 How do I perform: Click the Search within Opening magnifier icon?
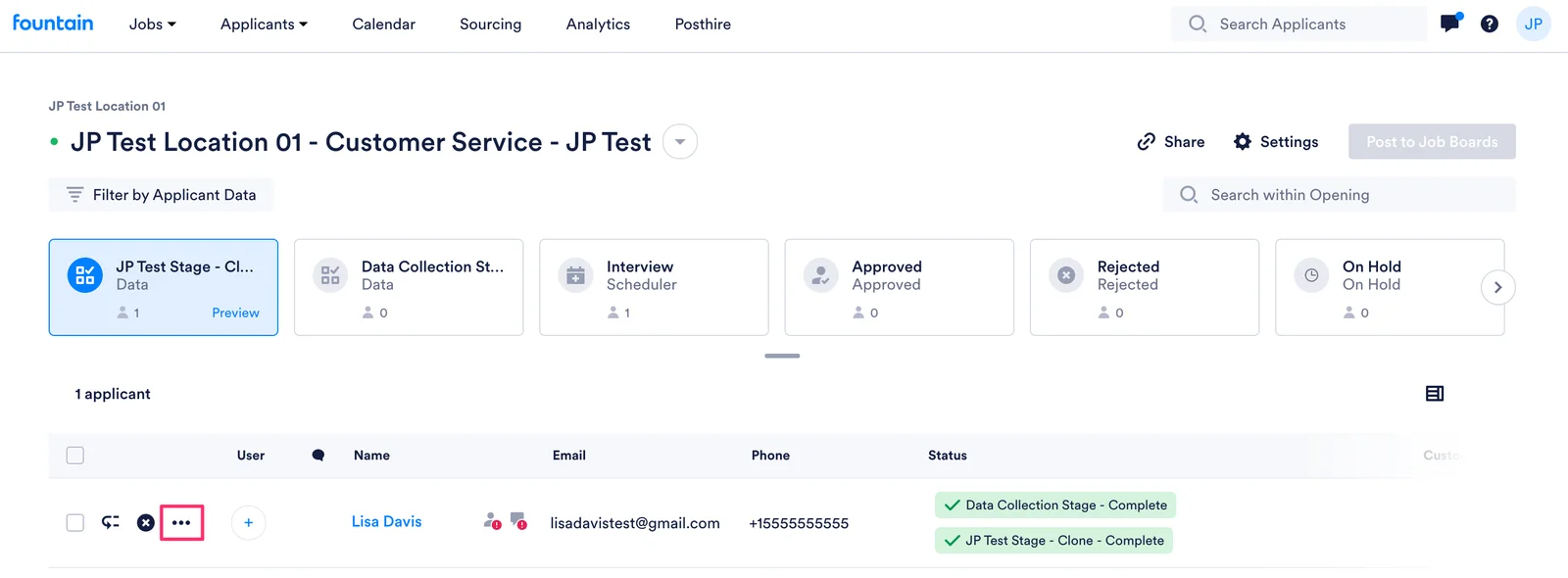point(1188,195)
